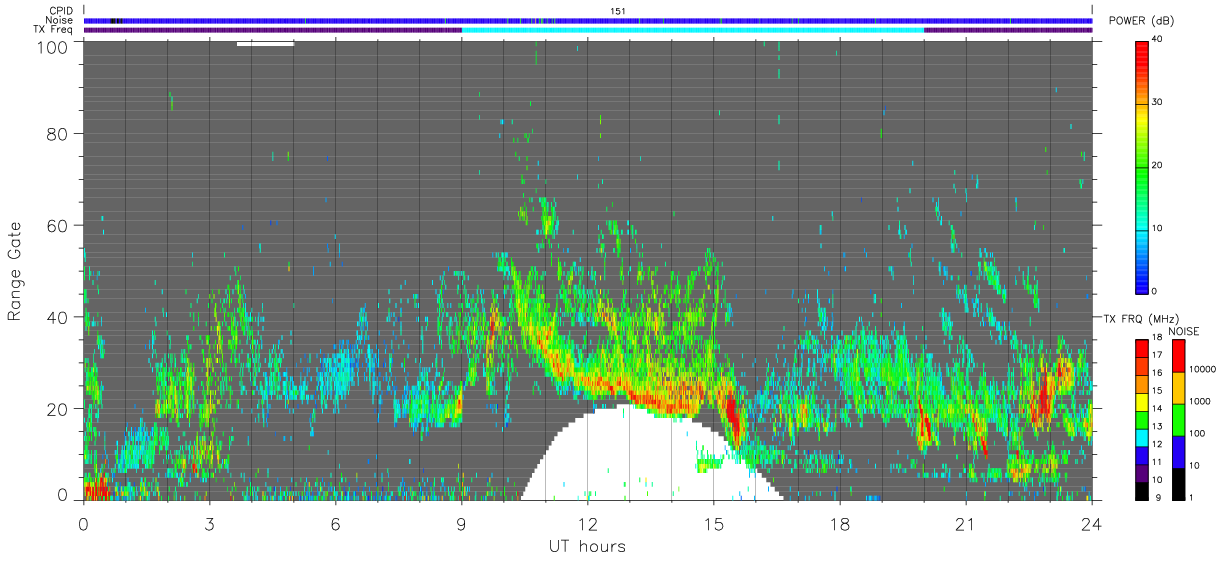Click the CPID label at top left
This screenshot has width=1228, height=567.
point(60,11)
